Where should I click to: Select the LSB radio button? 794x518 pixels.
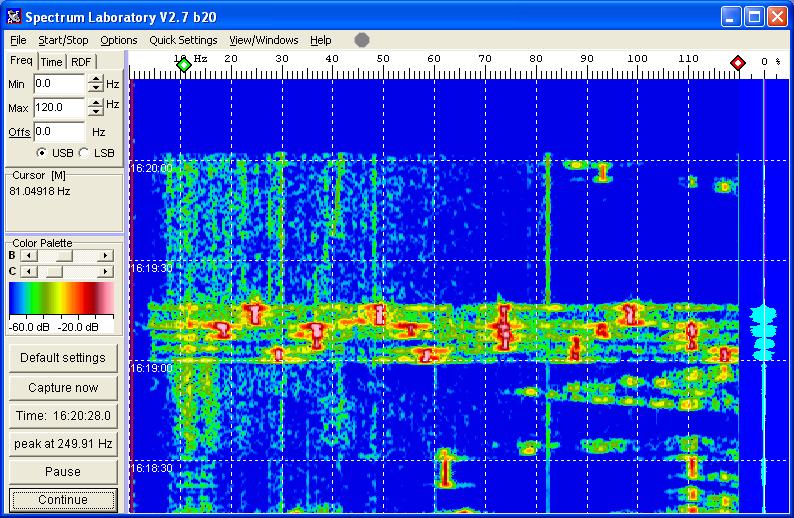(84, 152)
